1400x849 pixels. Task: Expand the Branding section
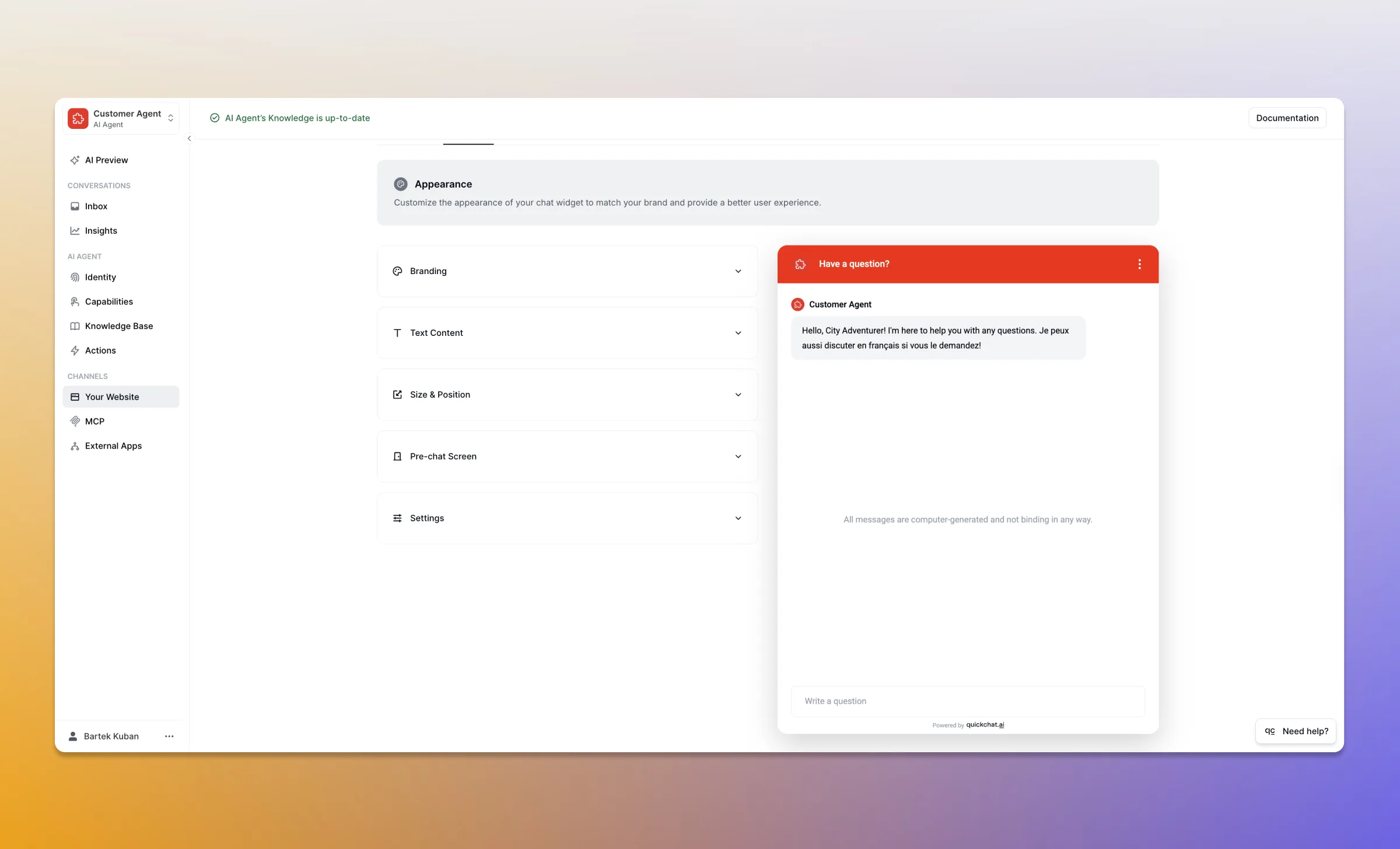point(738,271)
